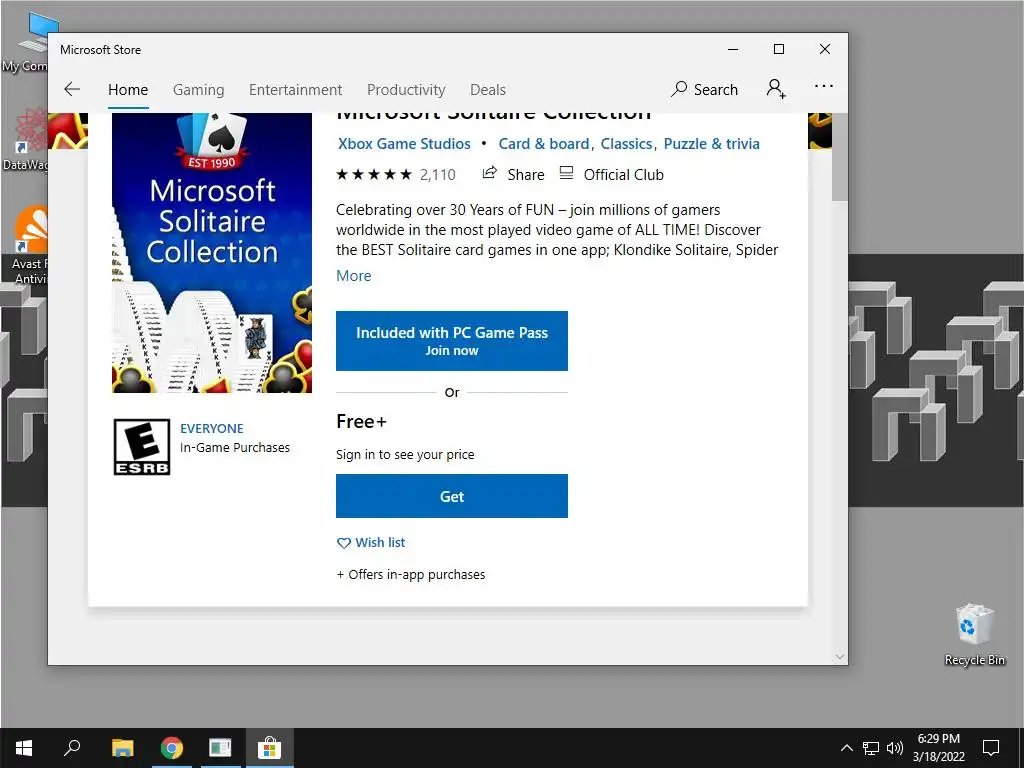Click the Get button

point(452,496)
